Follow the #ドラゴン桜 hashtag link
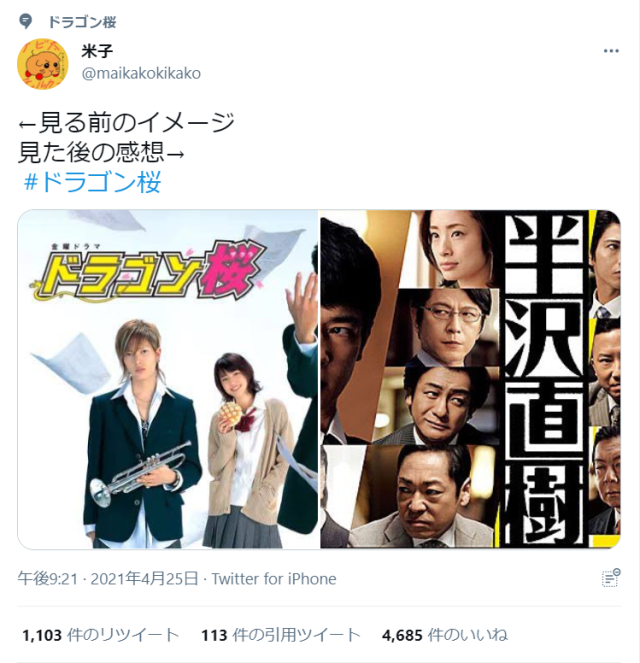This screenshot has width=640, height=663. click(92, 182)
